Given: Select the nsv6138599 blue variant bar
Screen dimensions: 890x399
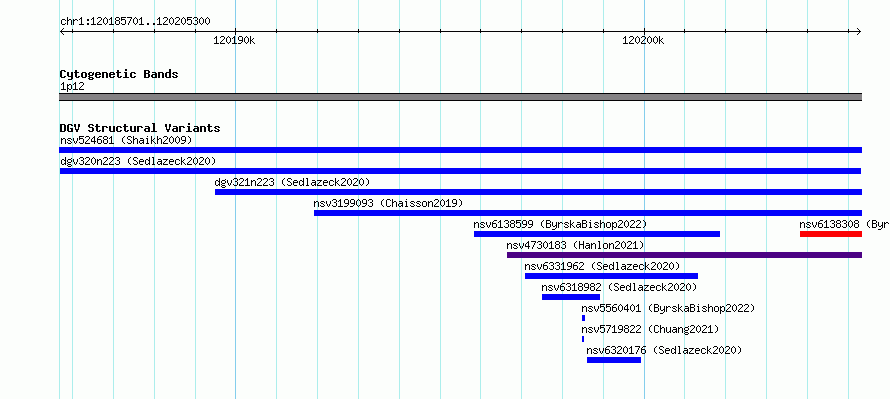Looking at the screenshot, I should [597, 234].
